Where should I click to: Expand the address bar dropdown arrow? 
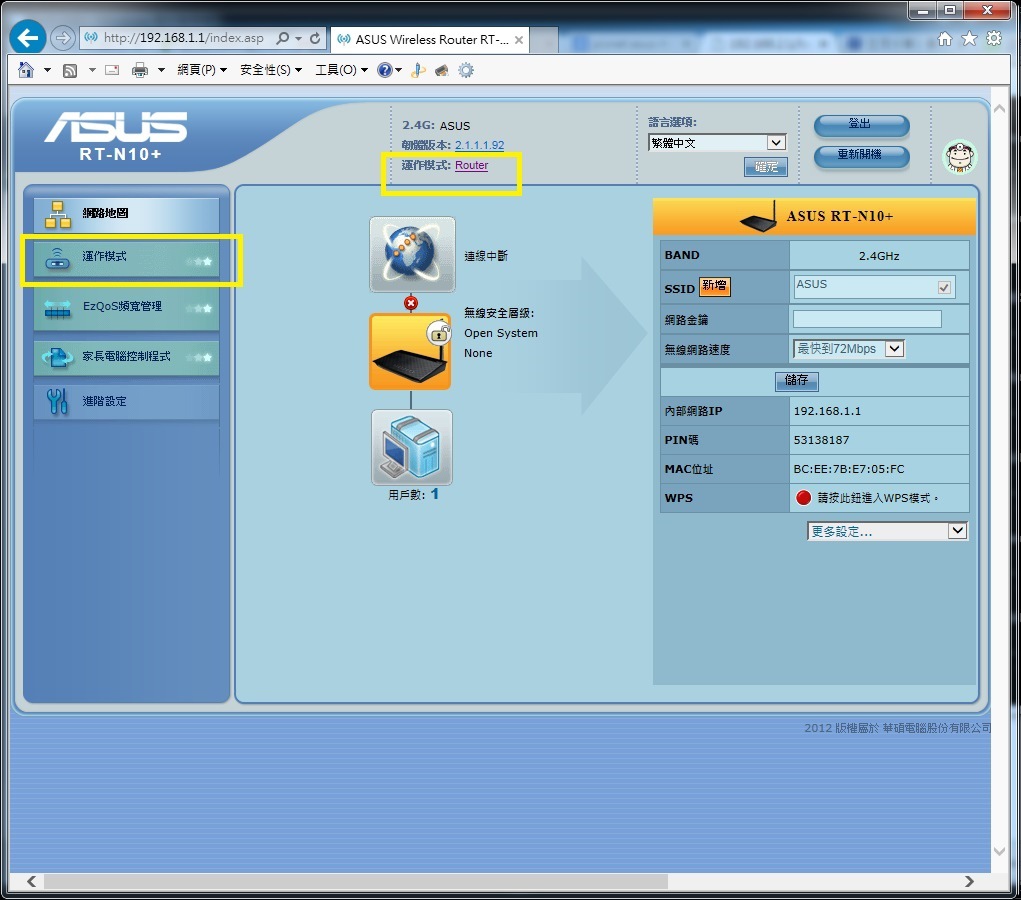tap(298, 38)
